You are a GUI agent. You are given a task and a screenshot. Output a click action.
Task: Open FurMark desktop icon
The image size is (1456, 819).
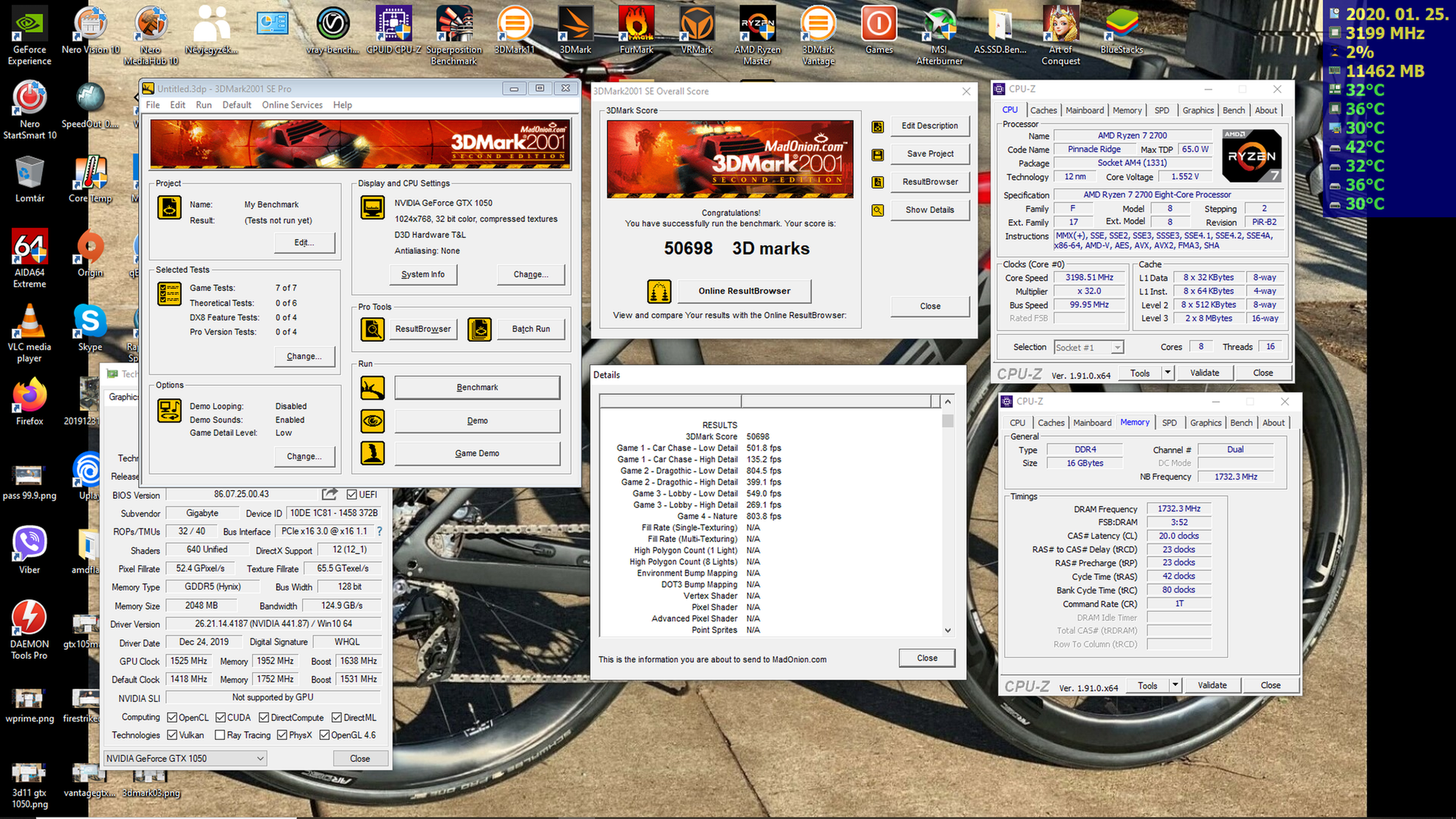636,30
